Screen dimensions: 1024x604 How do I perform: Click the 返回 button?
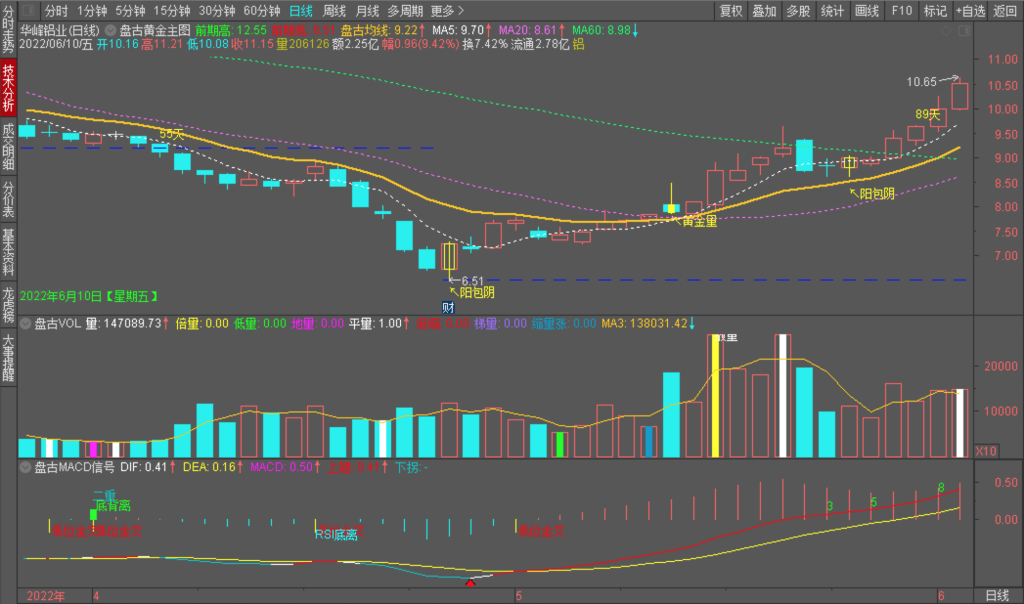tap(1005, 11)
